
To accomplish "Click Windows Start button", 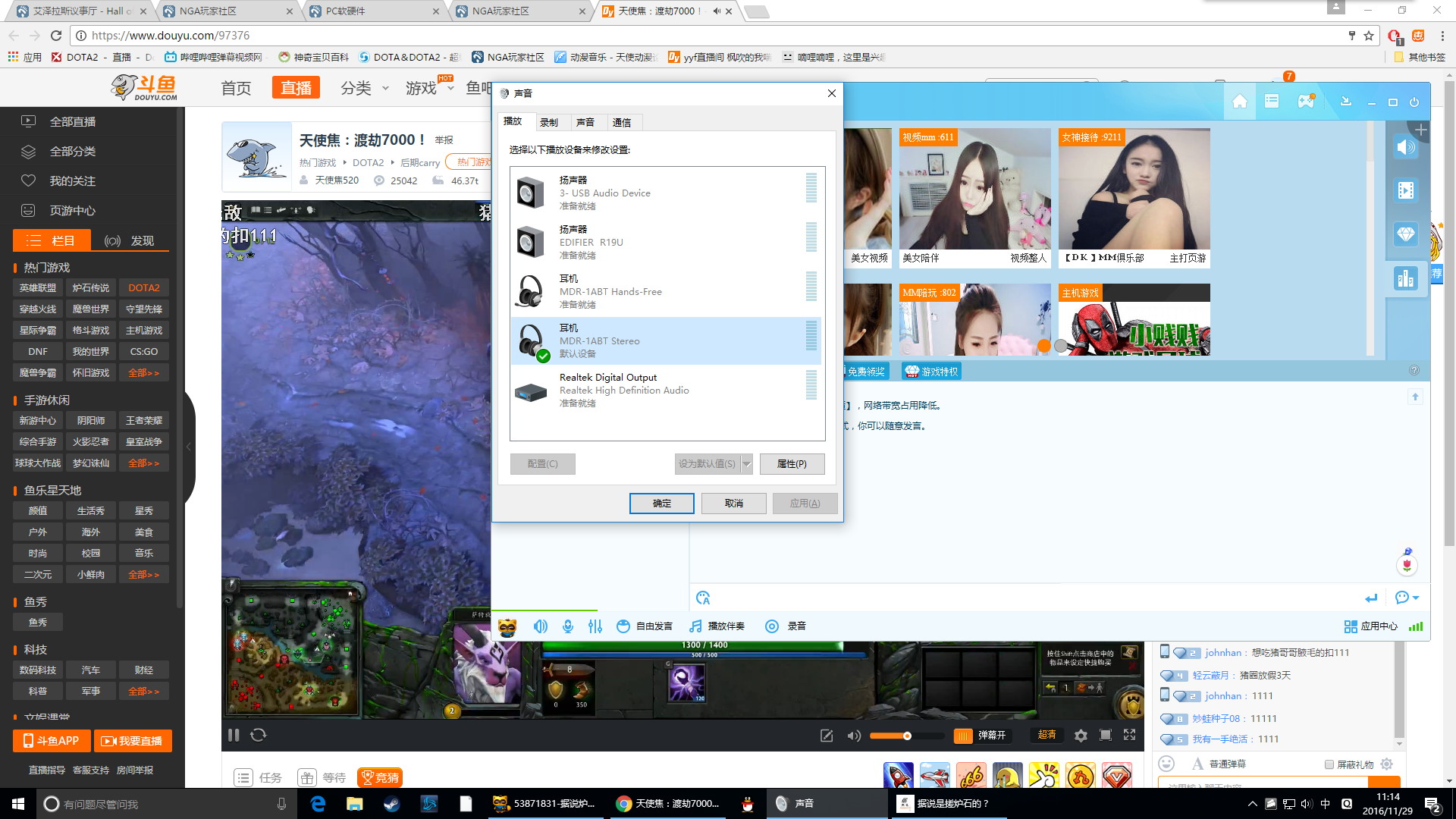I will (x=18, y=804).
